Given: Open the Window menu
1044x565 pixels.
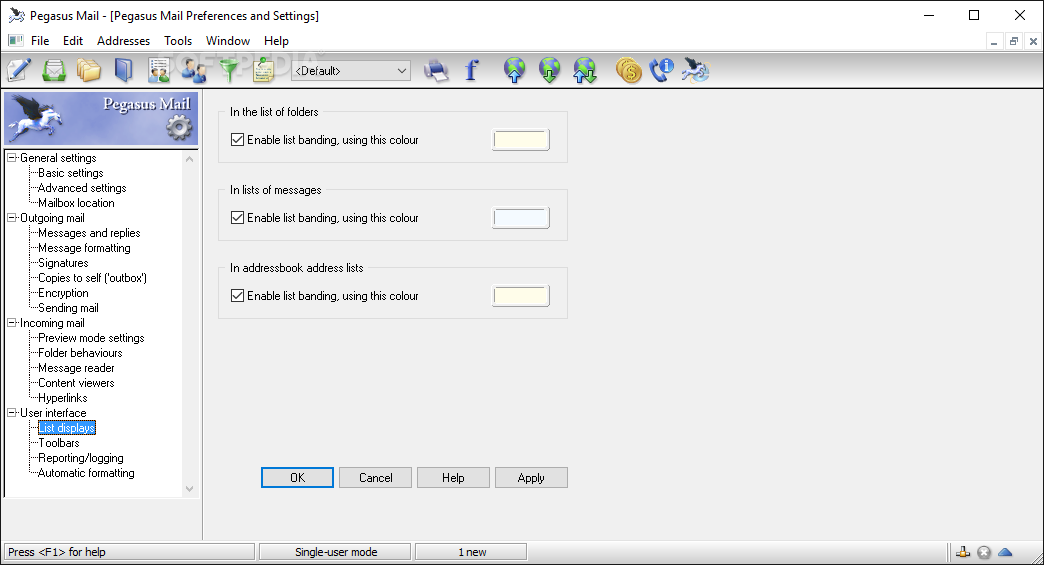Looking at the screenshot, I should [x=228, y=41].
